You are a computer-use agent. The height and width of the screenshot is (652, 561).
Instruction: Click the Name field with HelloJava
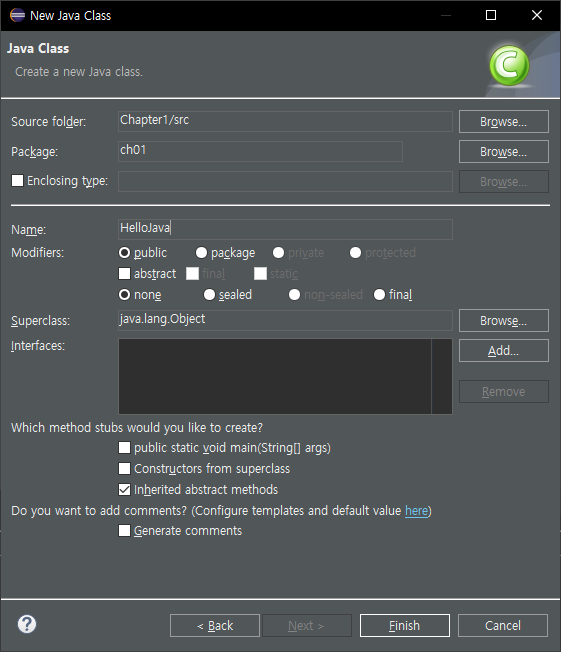pos(285,229)
